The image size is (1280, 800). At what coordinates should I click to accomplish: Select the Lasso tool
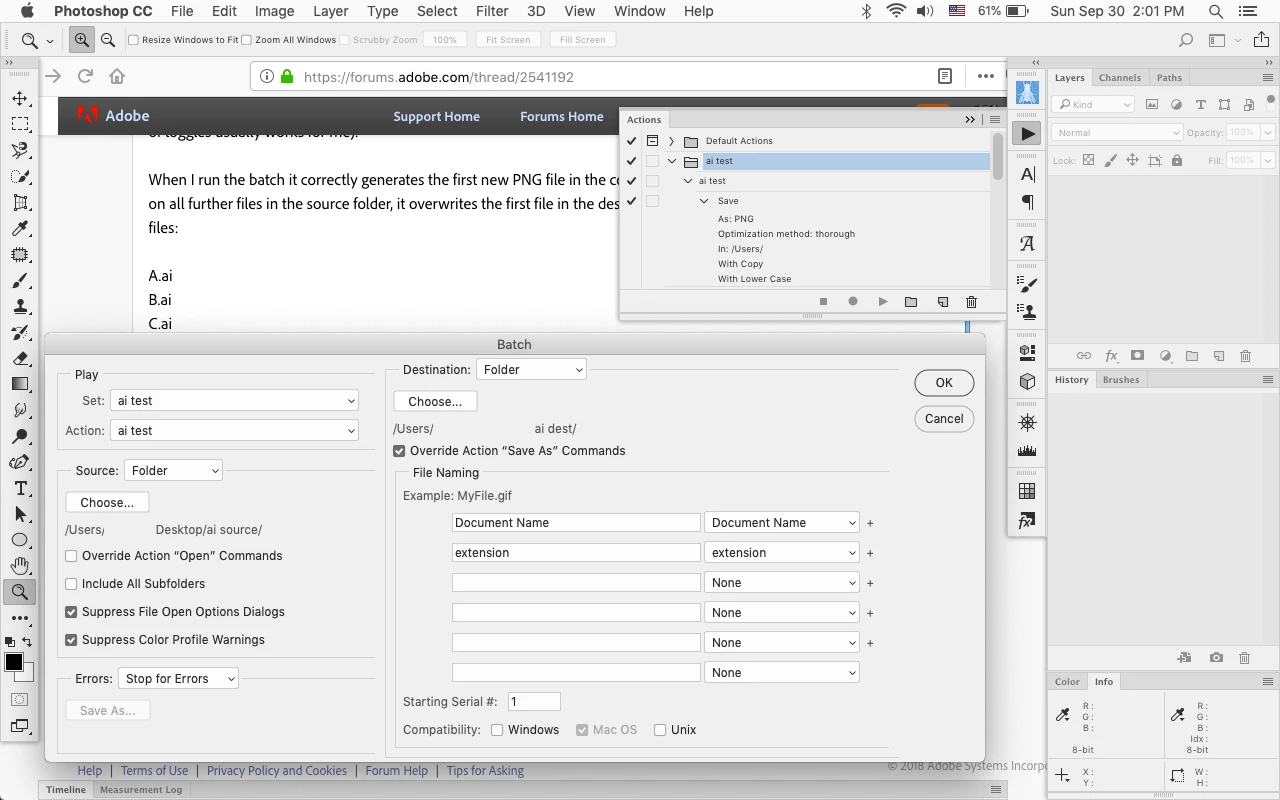20,150
